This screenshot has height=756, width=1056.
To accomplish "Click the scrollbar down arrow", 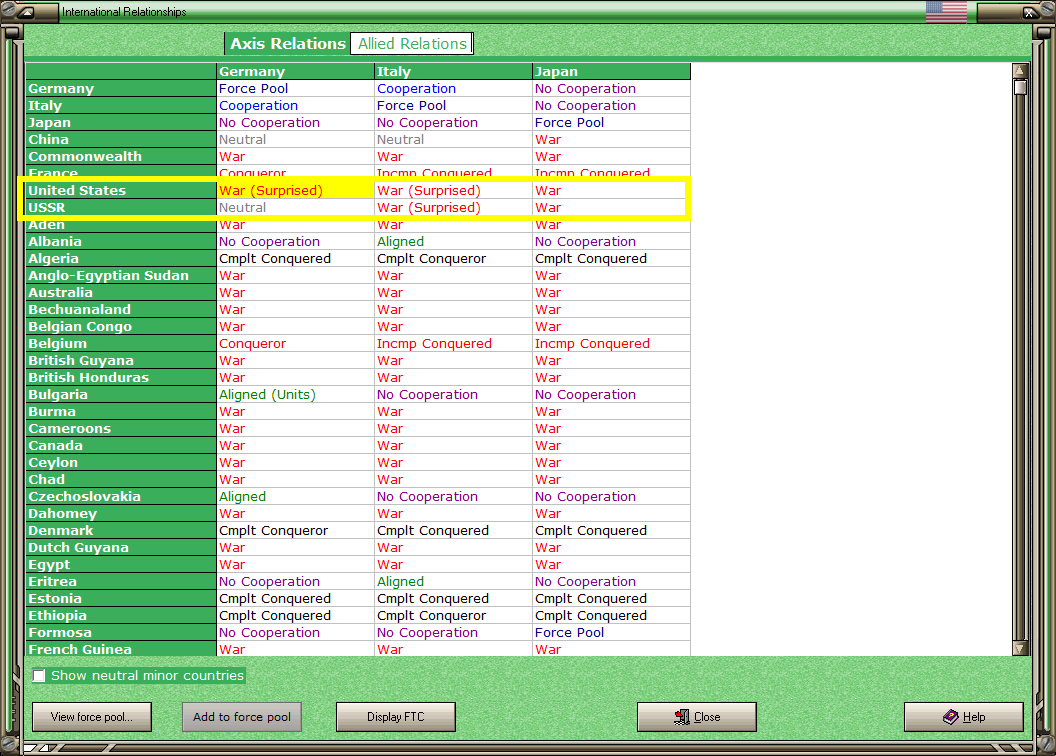I will point(1020,648).
